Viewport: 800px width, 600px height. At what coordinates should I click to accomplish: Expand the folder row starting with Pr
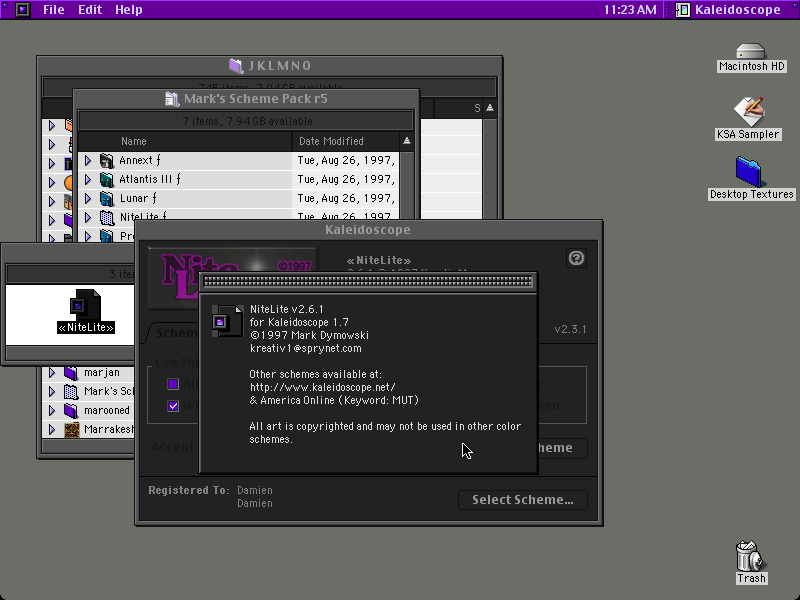tap(88, 236)
